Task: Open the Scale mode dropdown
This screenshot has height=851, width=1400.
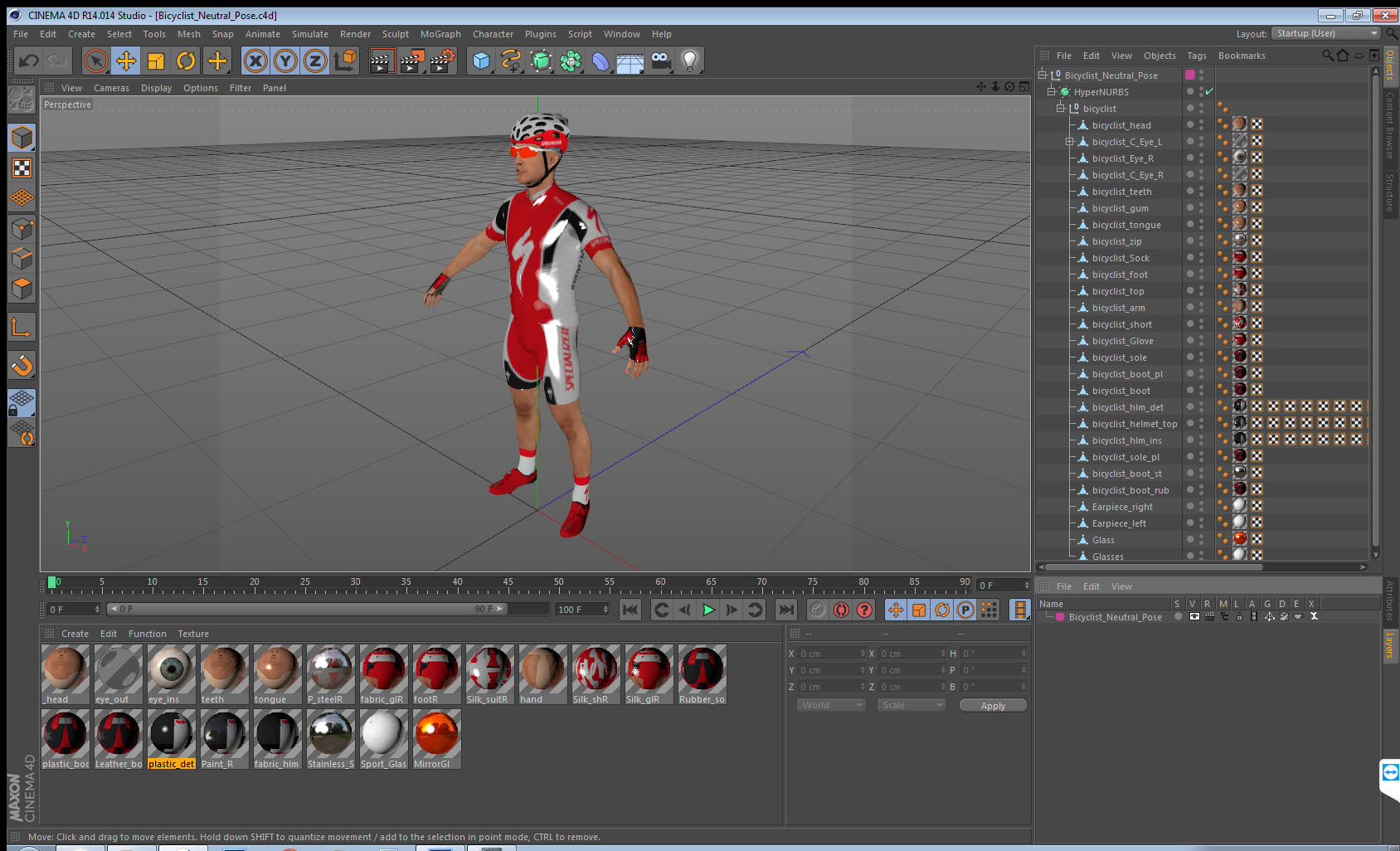Action: [x=911, y=705]
